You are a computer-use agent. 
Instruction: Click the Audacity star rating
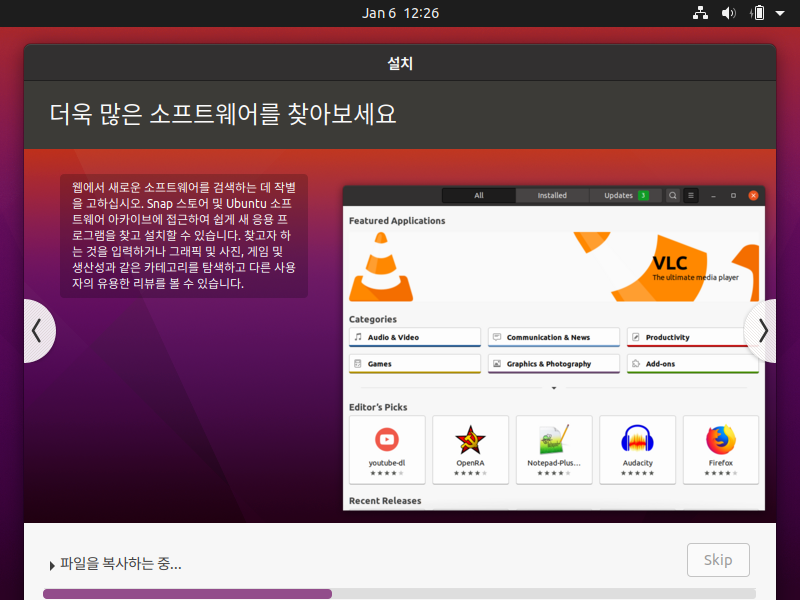click(637, 473)
